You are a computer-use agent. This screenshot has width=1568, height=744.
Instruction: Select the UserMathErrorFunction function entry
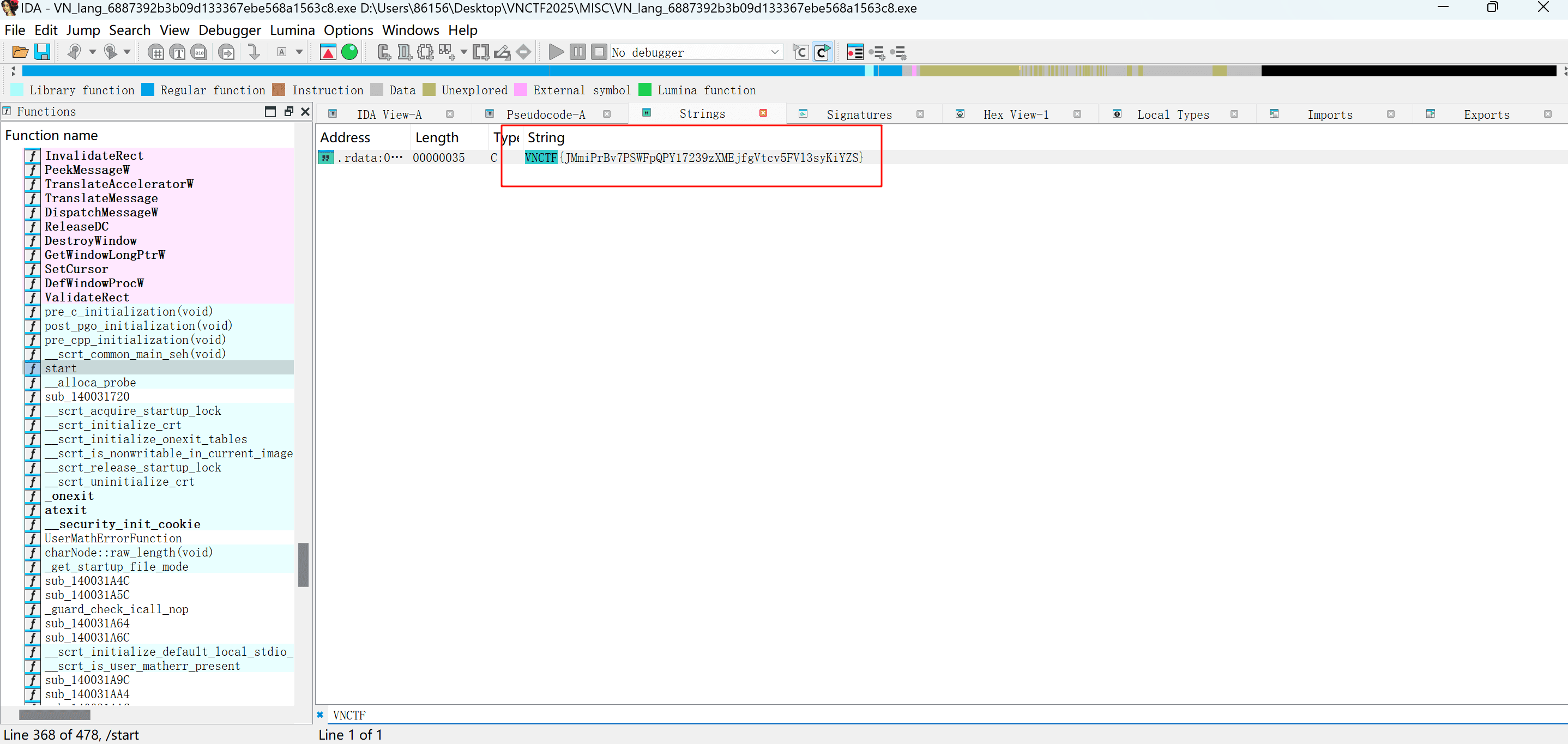point(113,539)
